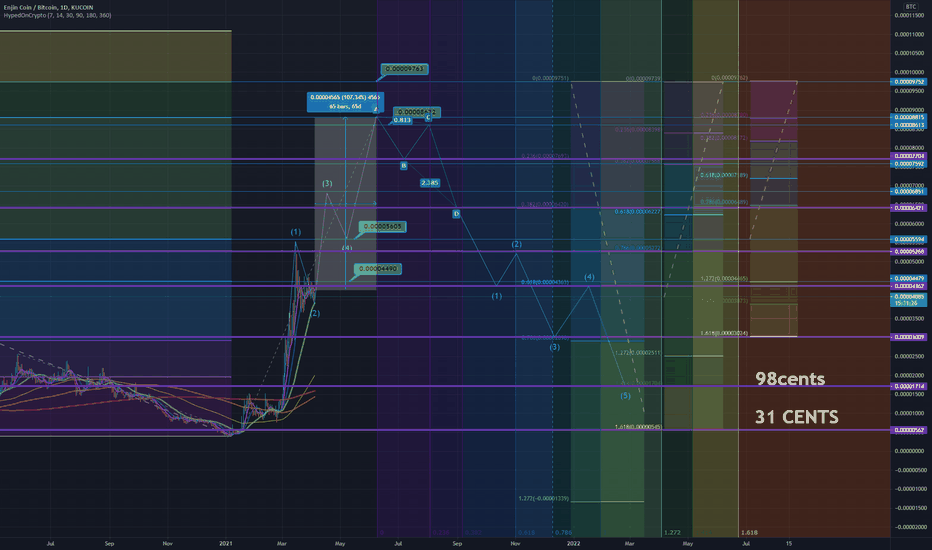Select the 1.618(0.00000545) fib level label
Image resolution: width=932 pixels, height=550 pixels.
coord(637,427)
